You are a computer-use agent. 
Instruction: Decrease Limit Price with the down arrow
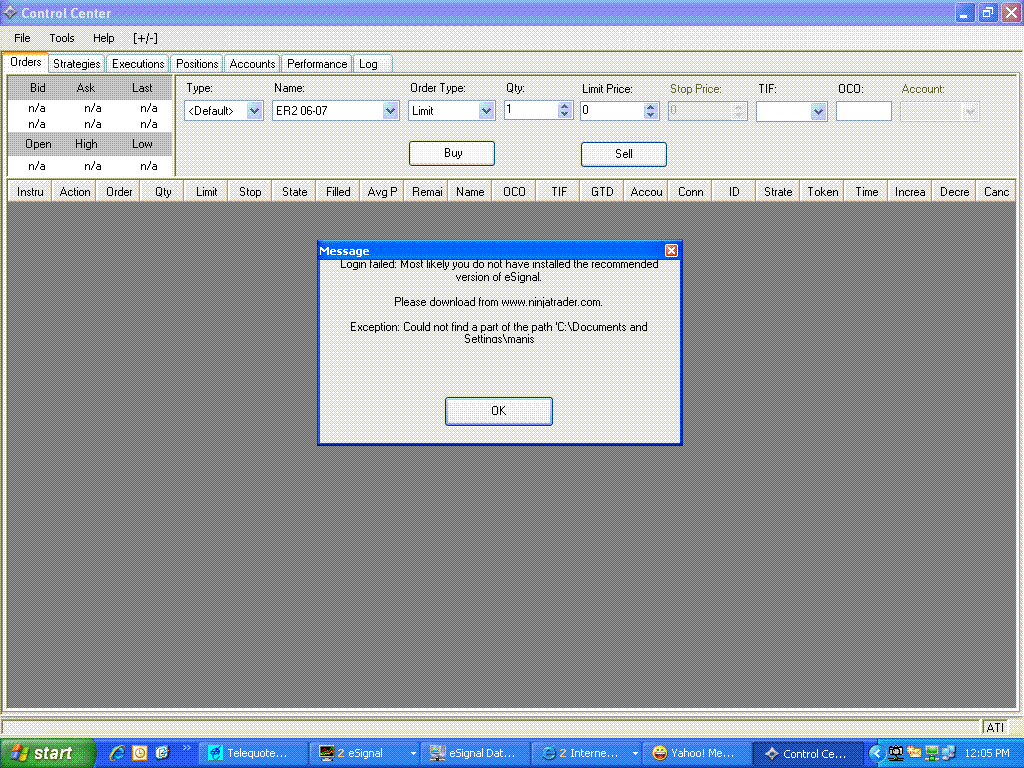[x=650, y=116]
